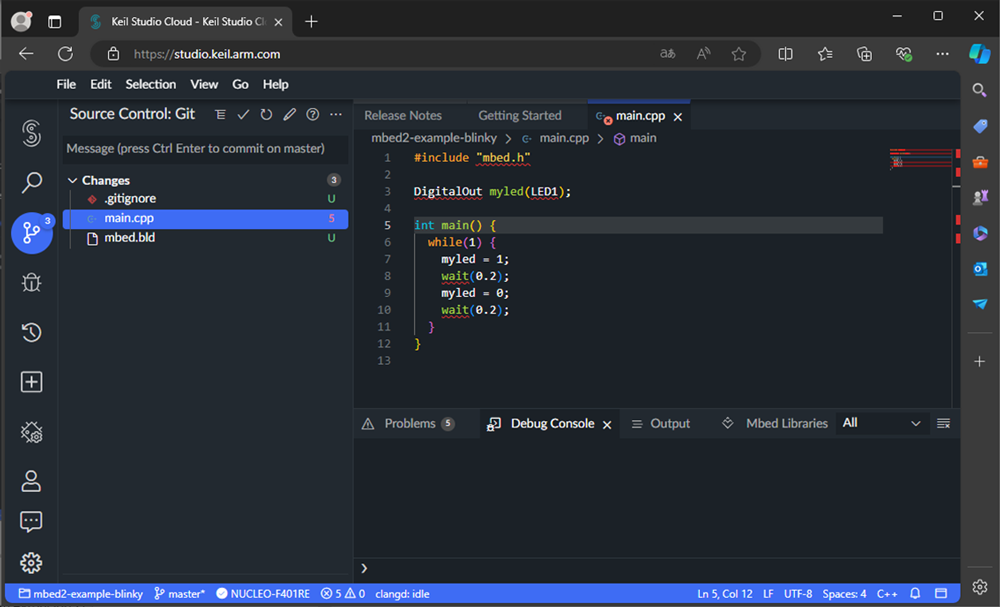Click the browser back arrow
Screen dimensions: 1000x607
(26, 54)
